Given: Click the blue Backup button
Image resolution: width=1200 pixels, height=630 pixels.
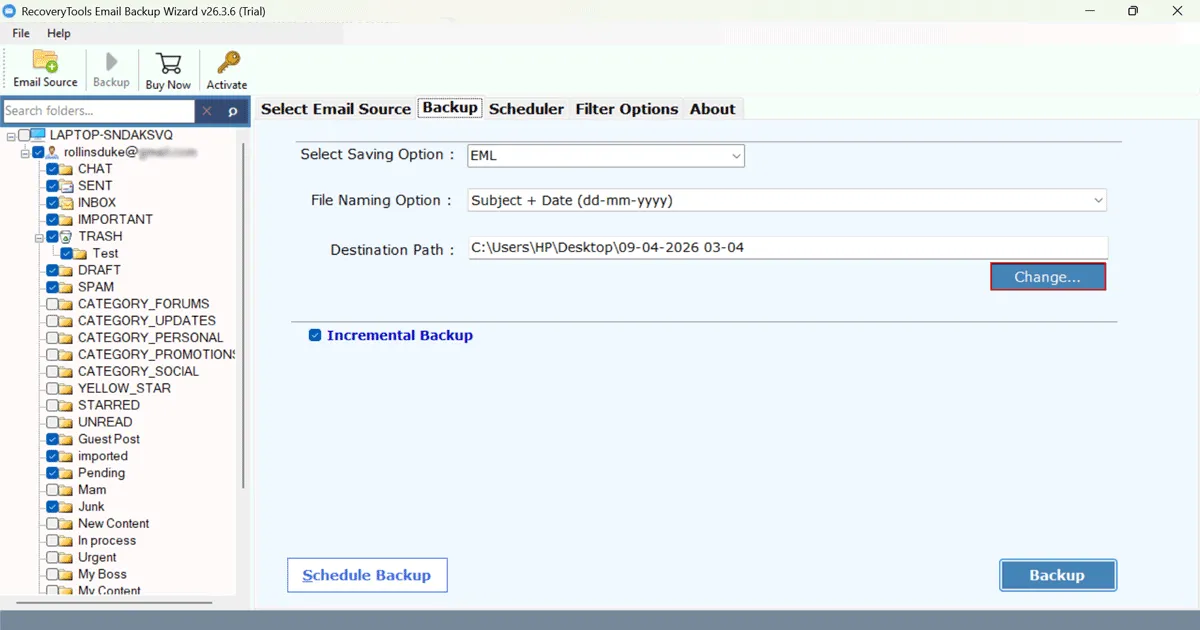Looking at the screenshot, I should coord(1057,575).
